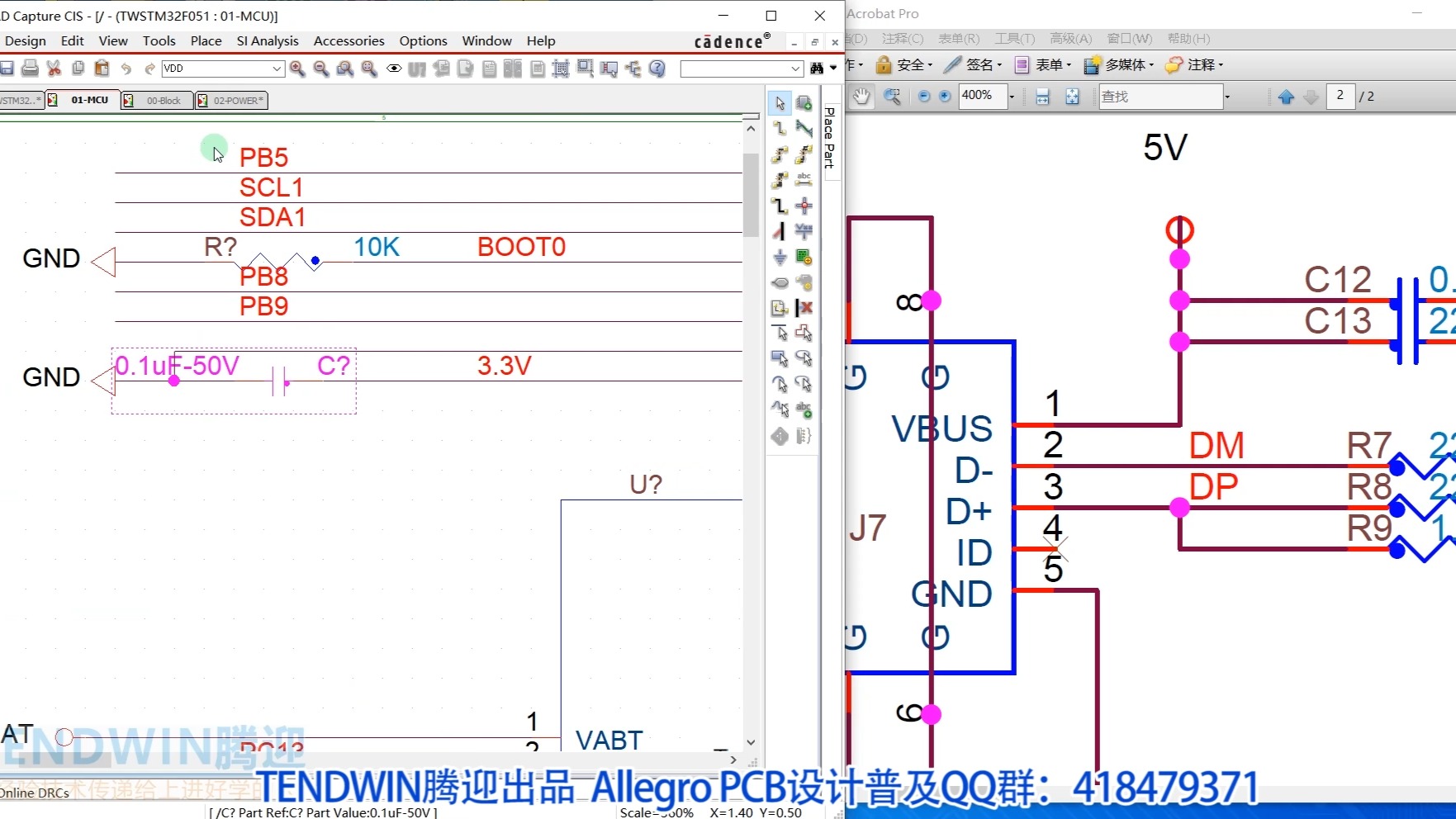Viewport: 1456px width, 819px height.
Task: Click the schematic vertical scrollbar thumb
Action: tap(751, 195)
